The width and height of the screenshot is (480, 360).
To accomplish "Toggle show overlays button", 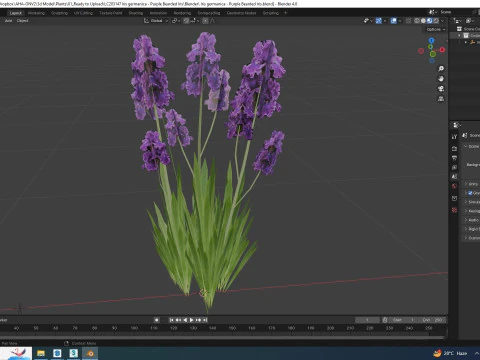I will click(394, 21).
